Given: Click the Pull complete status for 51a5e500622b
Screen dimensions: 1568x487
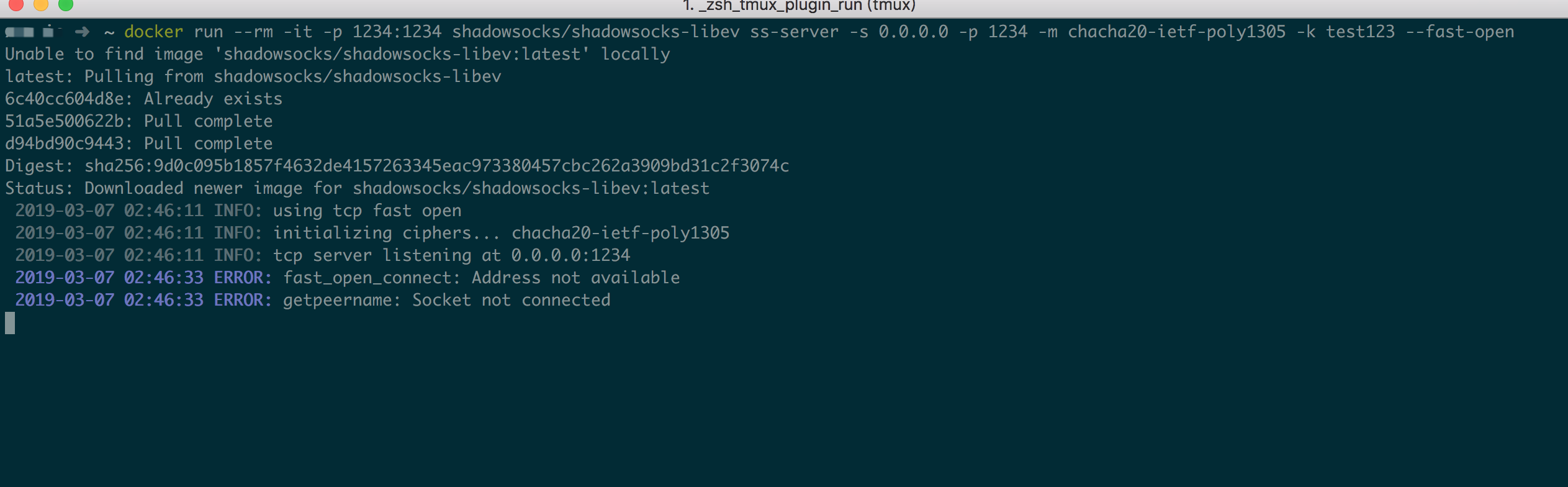Looking at the screenshot, I should tap(208, 121).
